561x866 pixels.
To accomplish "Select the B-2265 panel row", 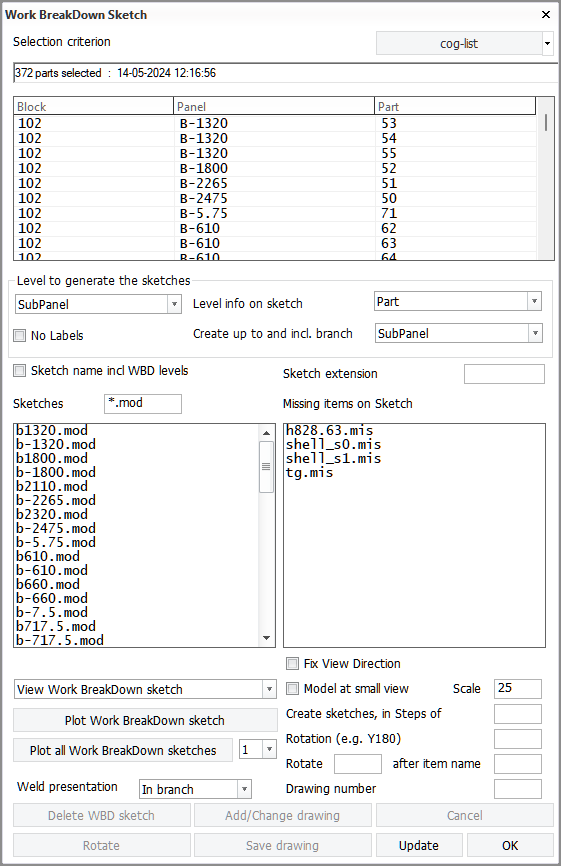I will 275,183.
